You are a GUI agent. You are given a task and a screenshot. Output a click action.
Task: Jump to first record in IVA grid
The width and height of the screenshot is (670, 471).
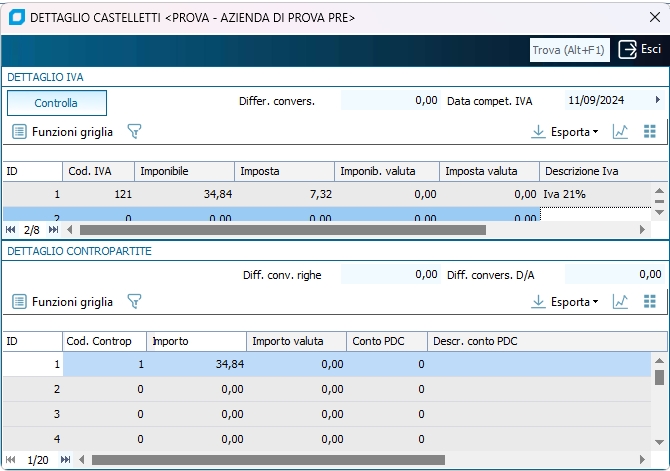[x=11, y=230]
